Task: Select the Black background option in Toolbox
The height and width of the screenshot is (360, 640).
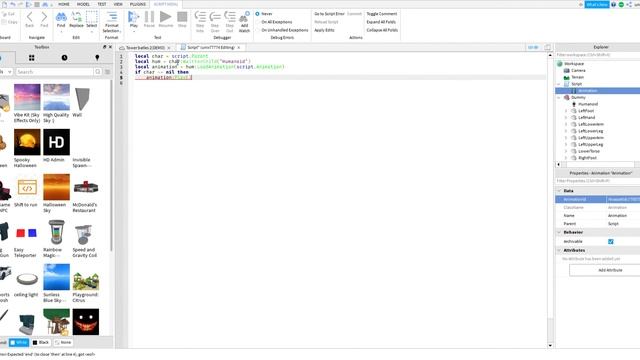Action: click(x=41, y=342)
